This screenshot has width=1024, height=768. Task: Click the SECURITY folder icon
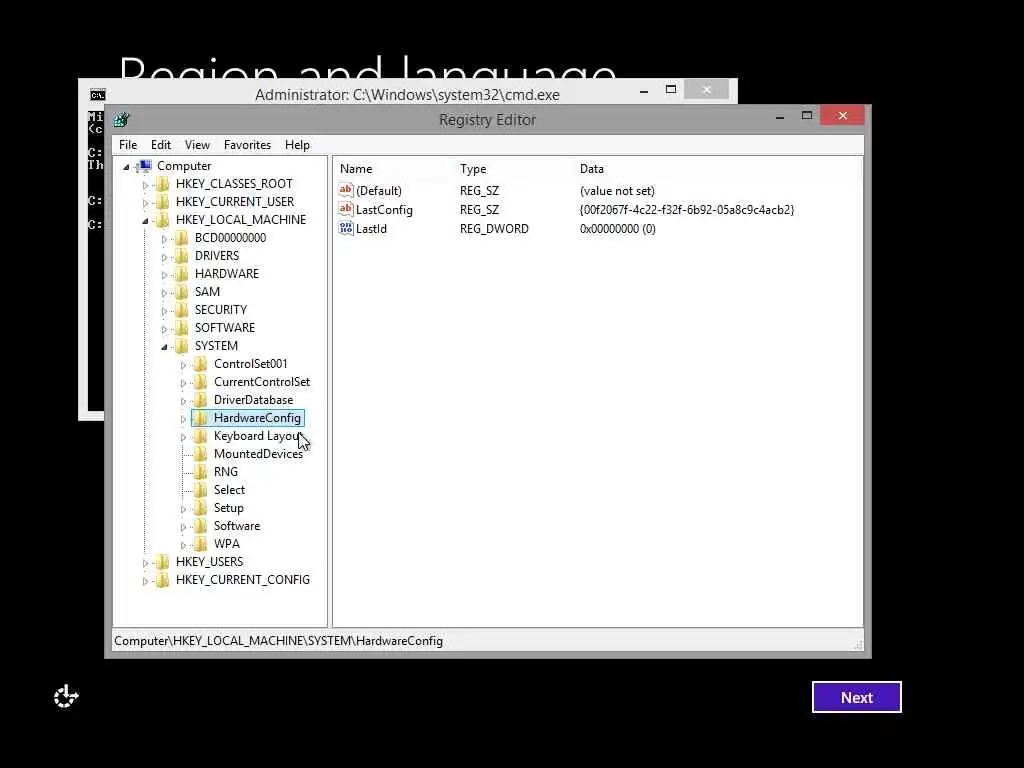tap(182, 310)
